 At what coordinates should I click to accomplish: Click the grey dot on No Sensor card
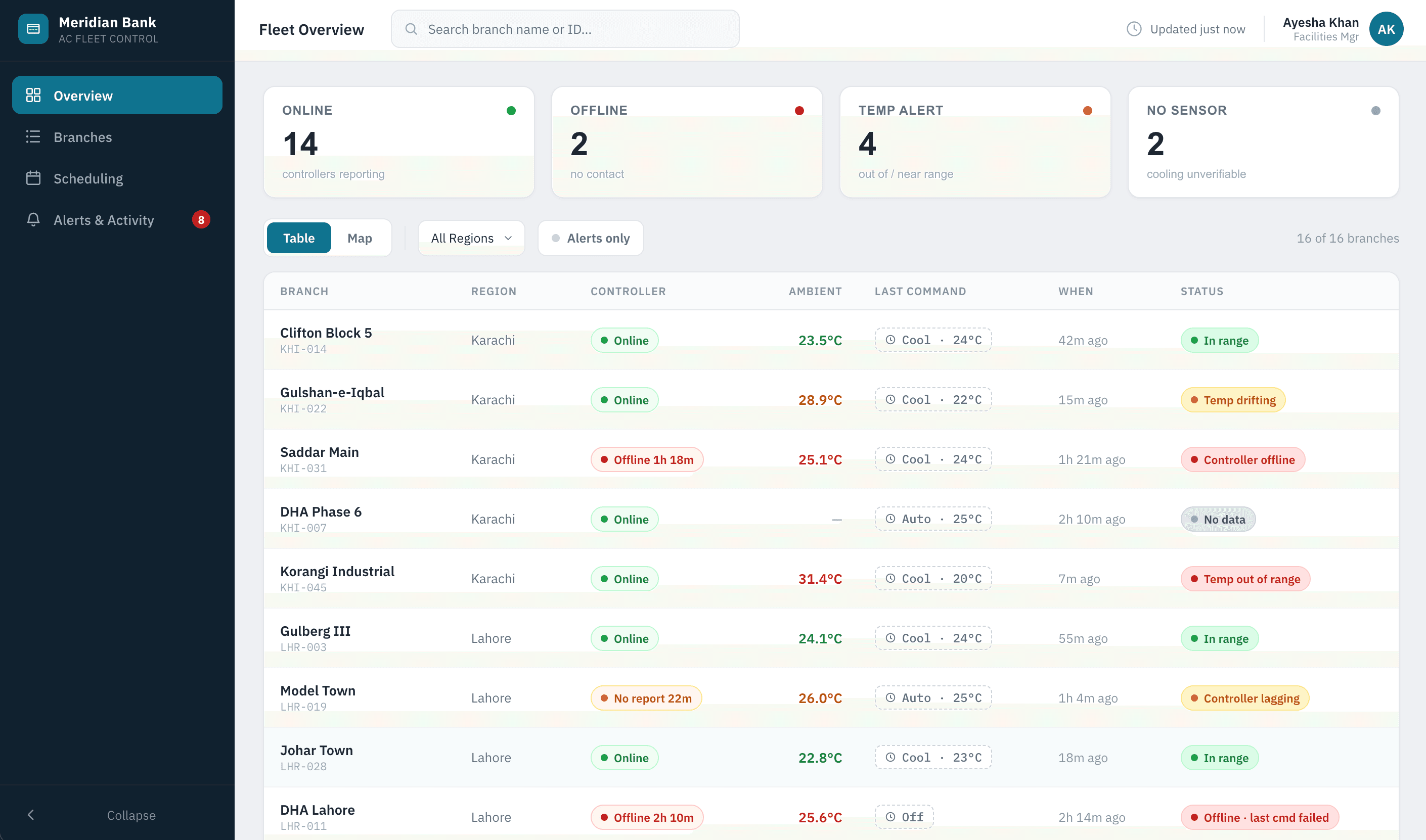click(1375, 110)
